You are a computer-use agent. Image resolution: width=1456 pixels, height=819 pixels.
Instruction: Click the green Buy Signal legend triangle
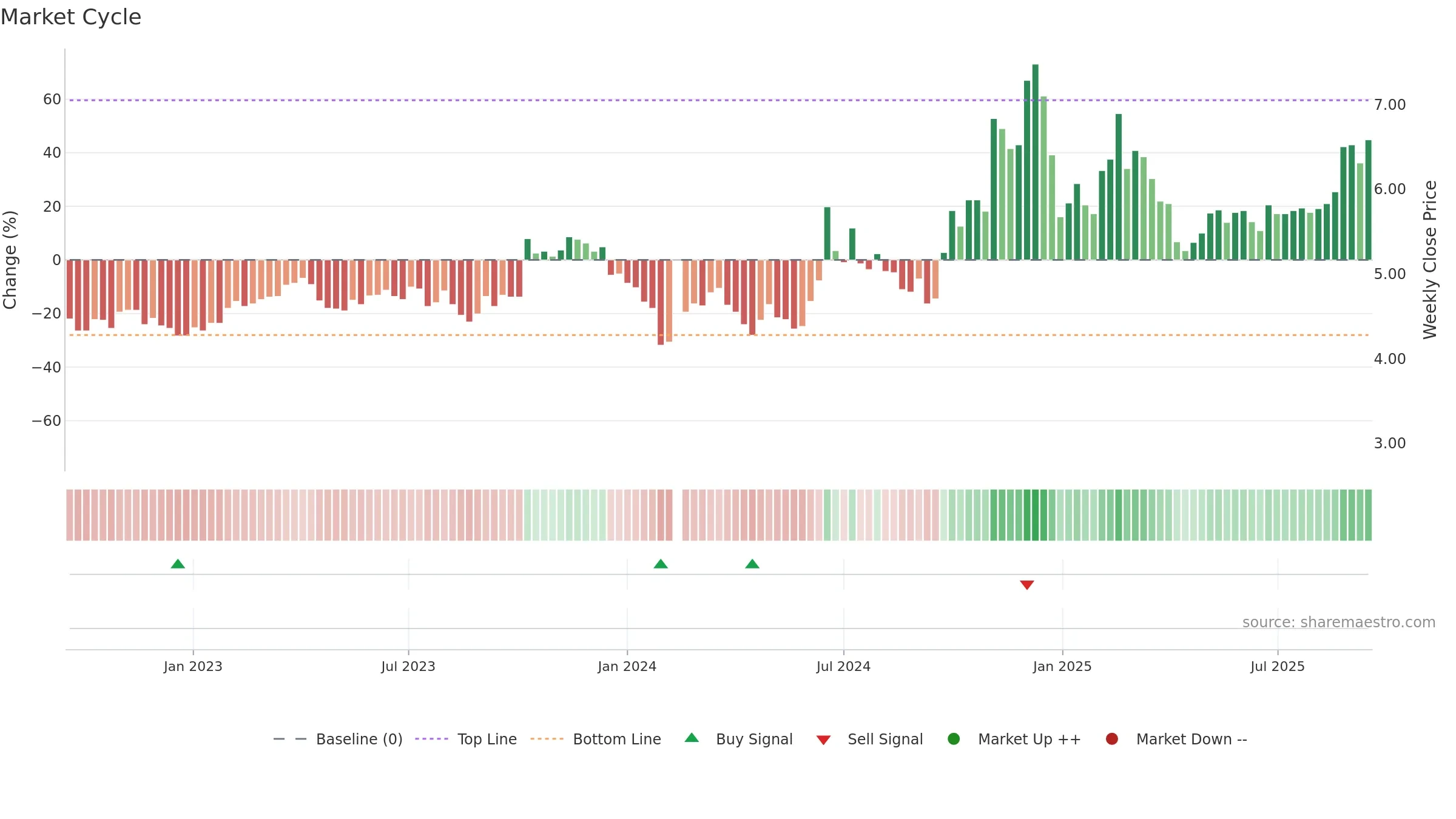[x=692, y=738]
